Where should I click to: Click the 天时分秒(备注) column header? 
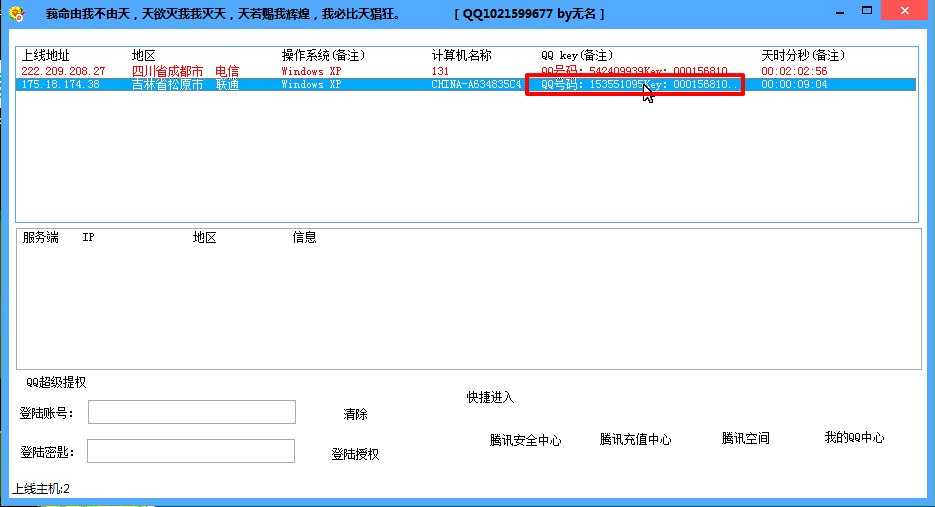coord(803,55)
